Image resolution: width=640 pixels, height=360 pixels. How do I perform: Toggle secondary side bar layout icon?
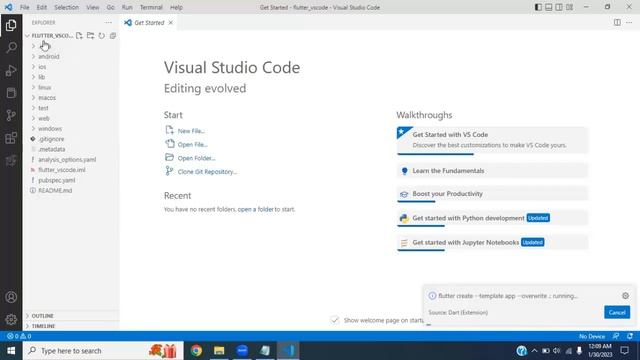[x=559, y=7]
